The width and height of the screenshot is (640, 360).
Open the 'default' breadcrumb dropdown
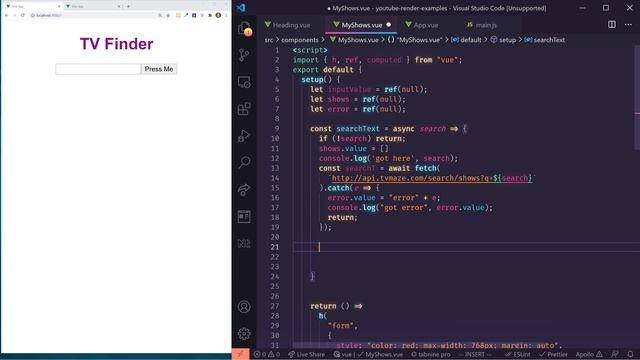466,40
